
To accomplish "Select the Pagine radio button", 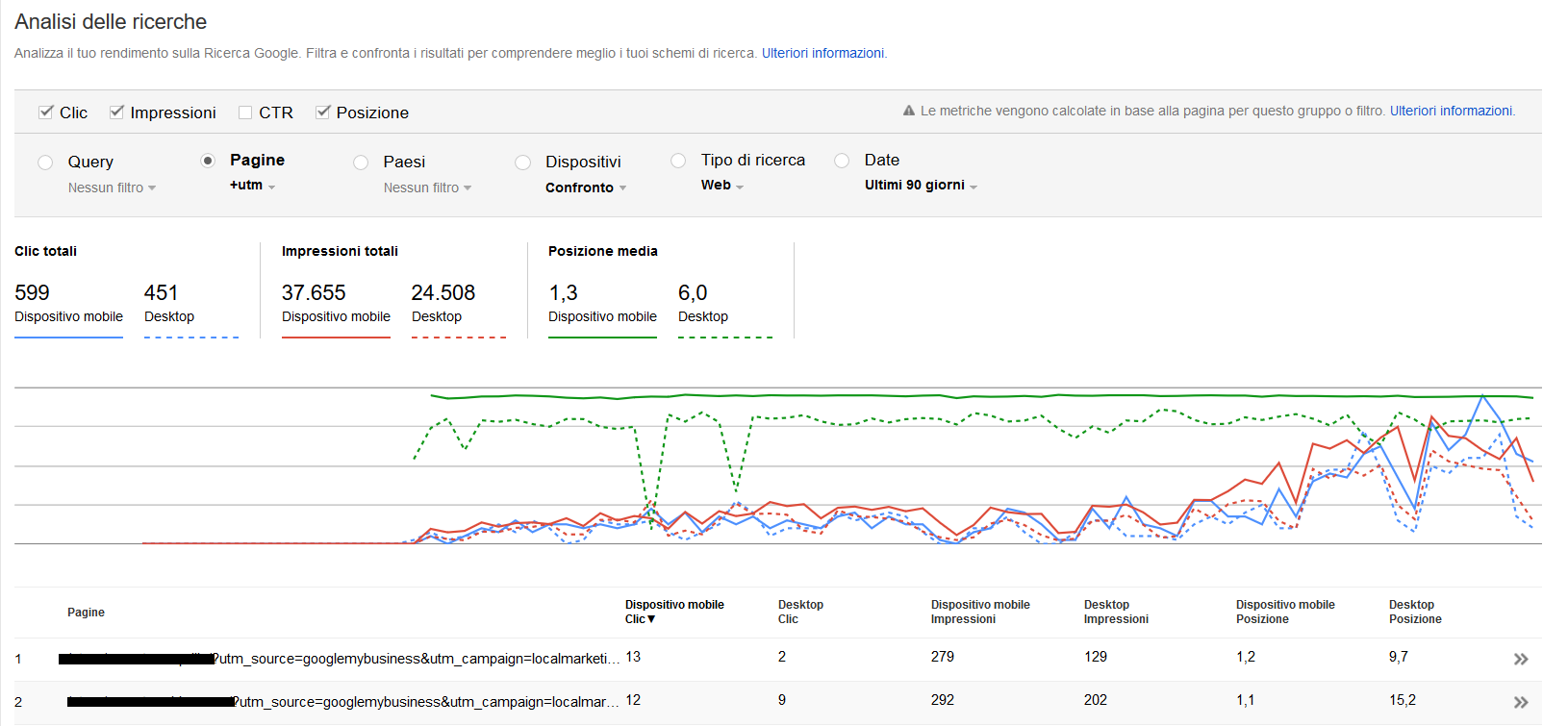I will pyautogui.click(x=208, y=161).
